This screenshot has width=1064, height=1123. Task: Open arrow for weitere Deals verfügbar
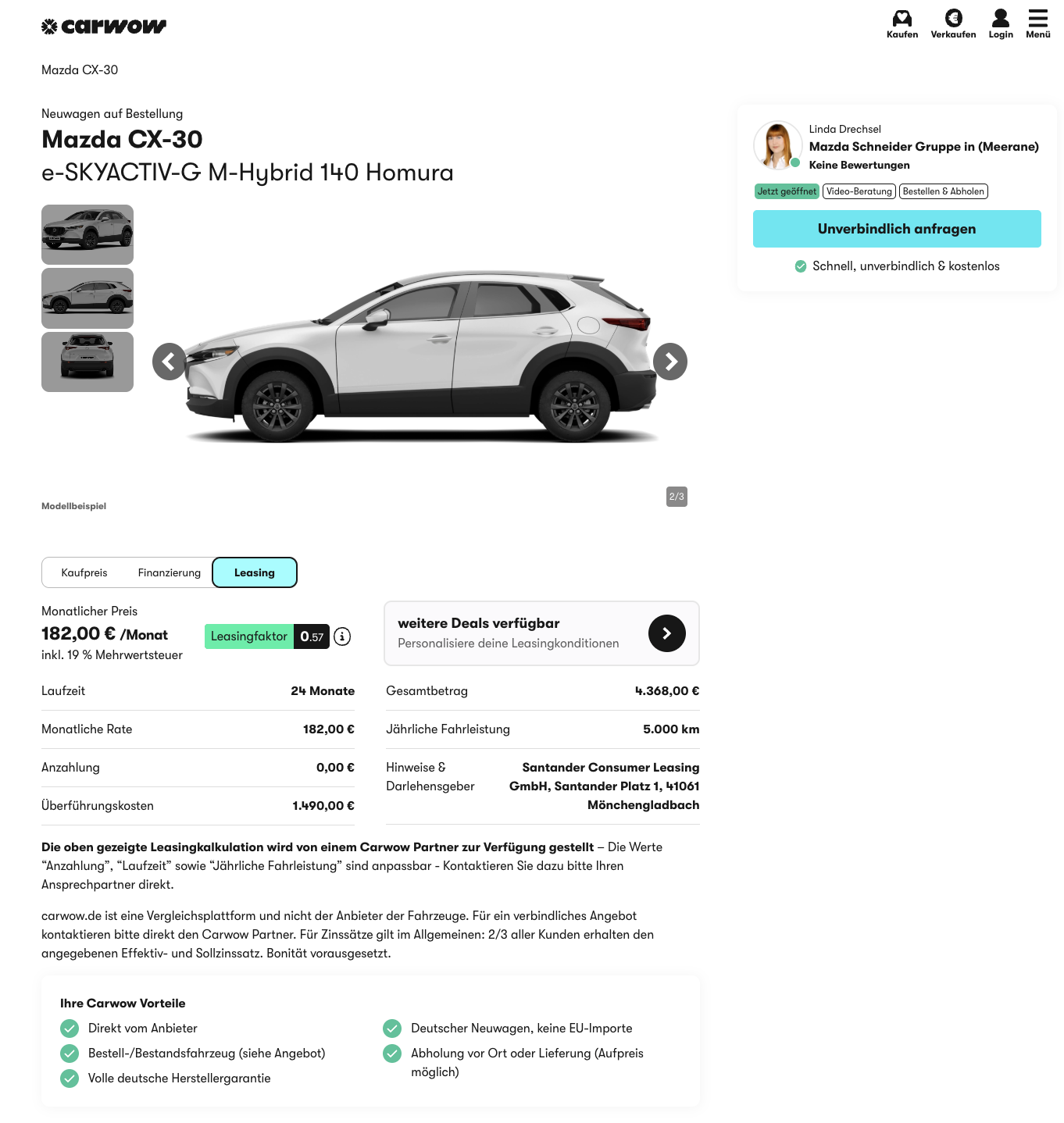coord(666,633)
